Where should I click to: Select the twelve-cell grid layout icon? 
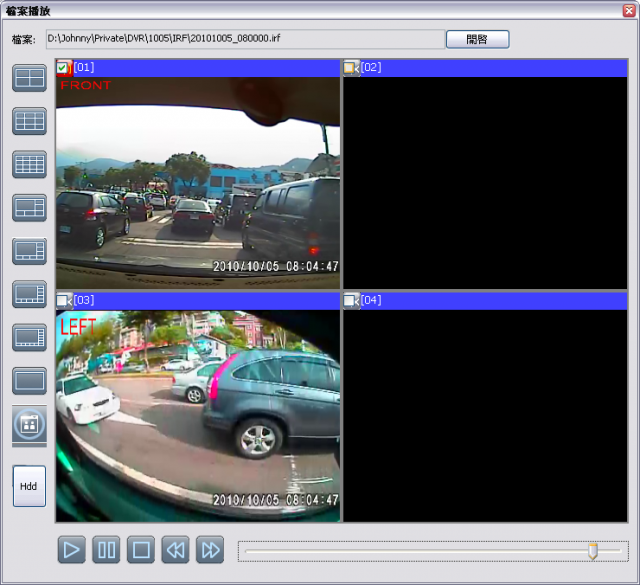coord(29,165)
